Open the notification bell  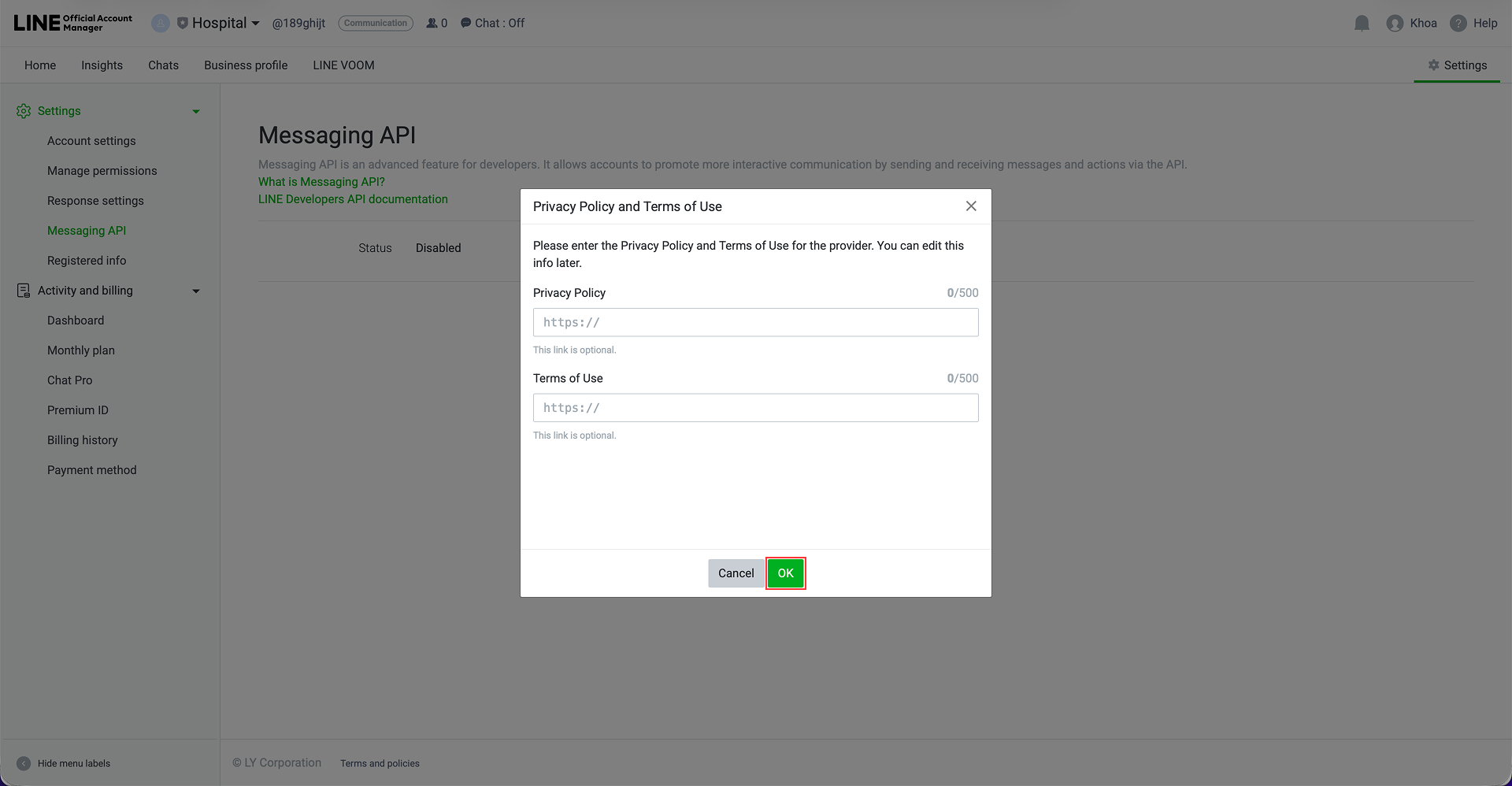(1362, 23)
